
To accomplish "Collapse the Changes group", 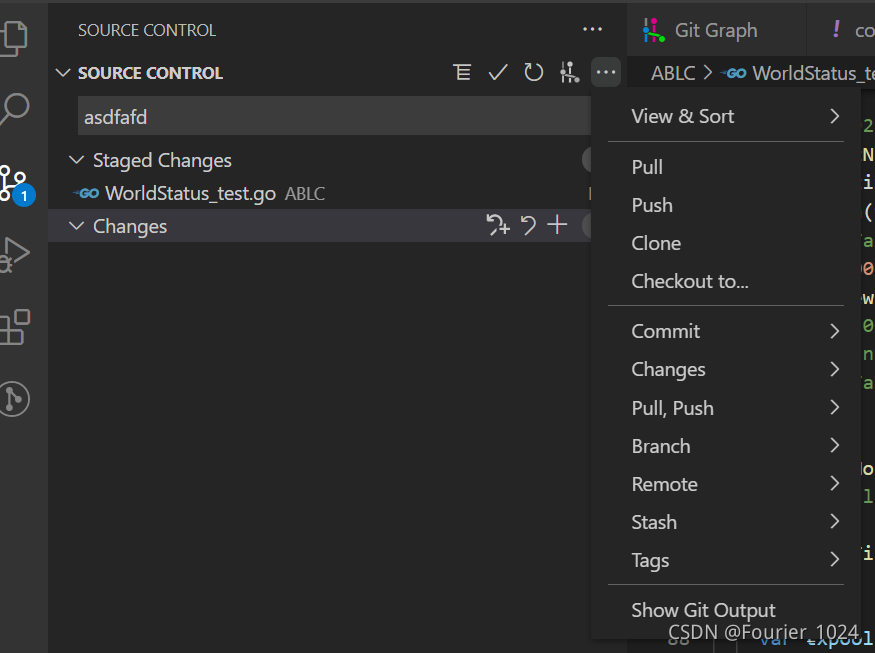I will (76, 226).
